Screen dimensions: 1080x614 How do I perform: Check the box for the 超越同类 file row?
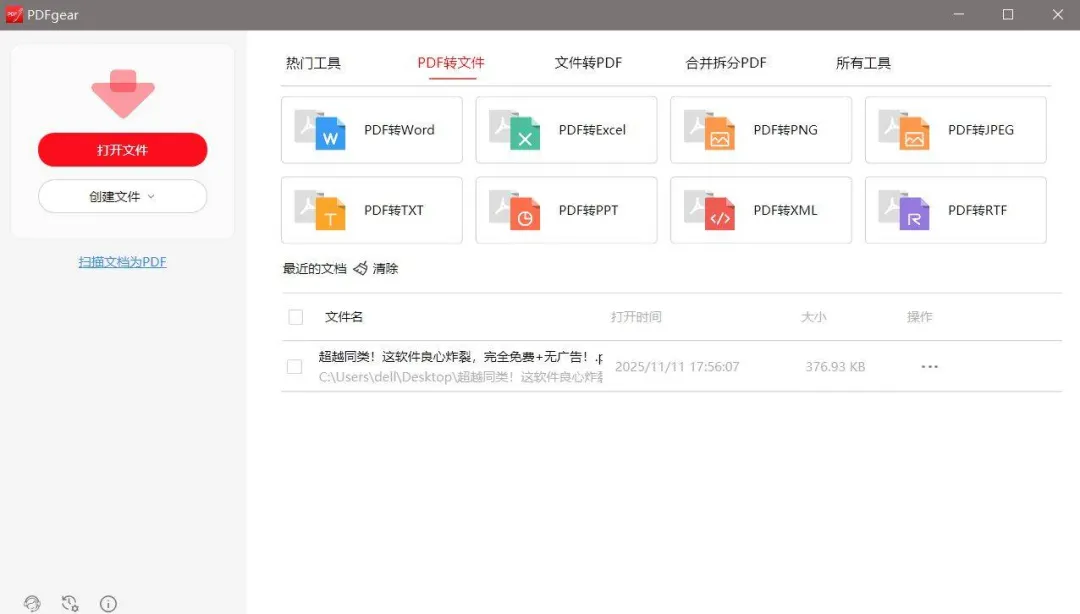(294, 367)
